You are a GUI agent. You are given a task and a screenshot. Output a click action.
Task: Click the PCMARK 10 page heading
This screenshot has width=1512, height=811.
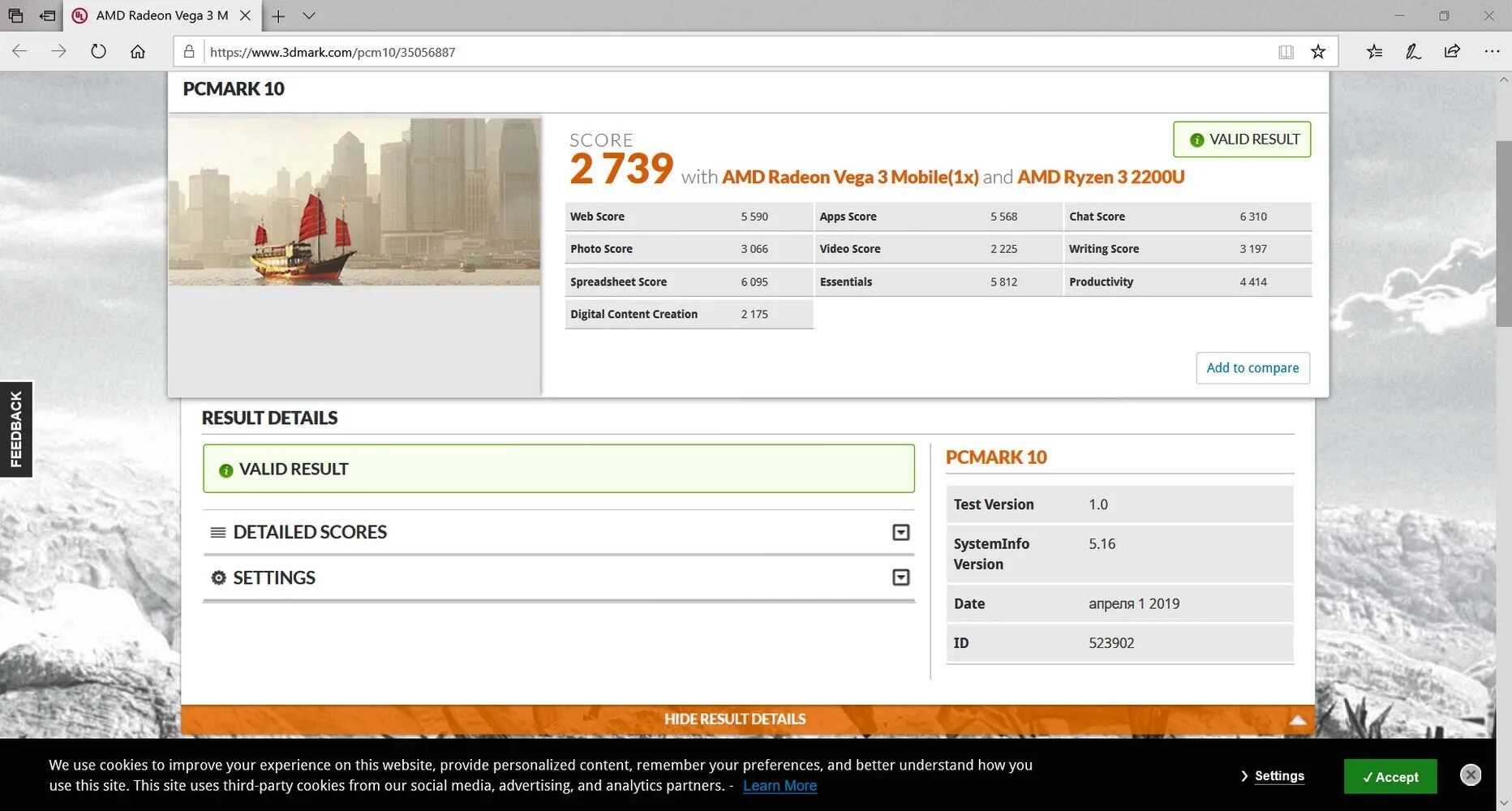tap(234, 89)
